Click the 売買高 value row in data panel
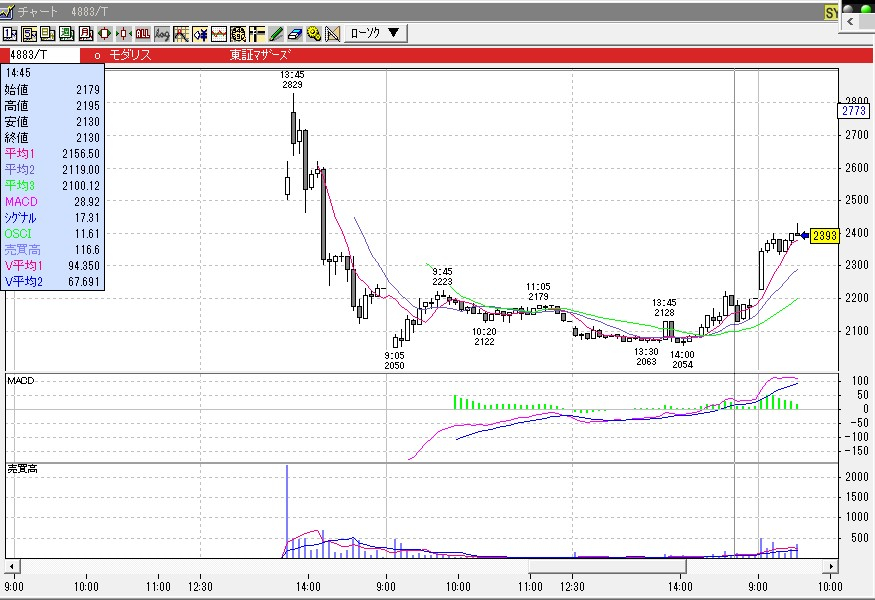The width and height of the screenshot is (875, 600). (52, 249)
